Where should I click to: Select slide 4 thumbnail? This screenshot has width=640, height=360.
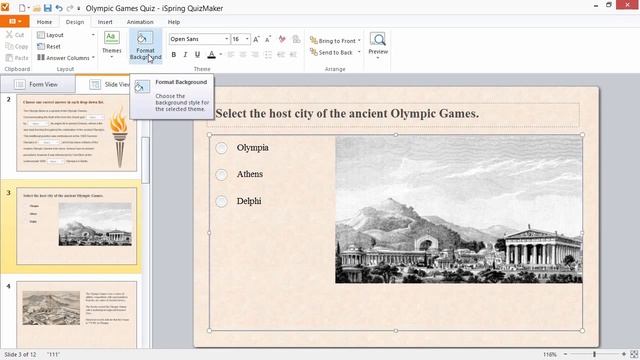point(77,314)
